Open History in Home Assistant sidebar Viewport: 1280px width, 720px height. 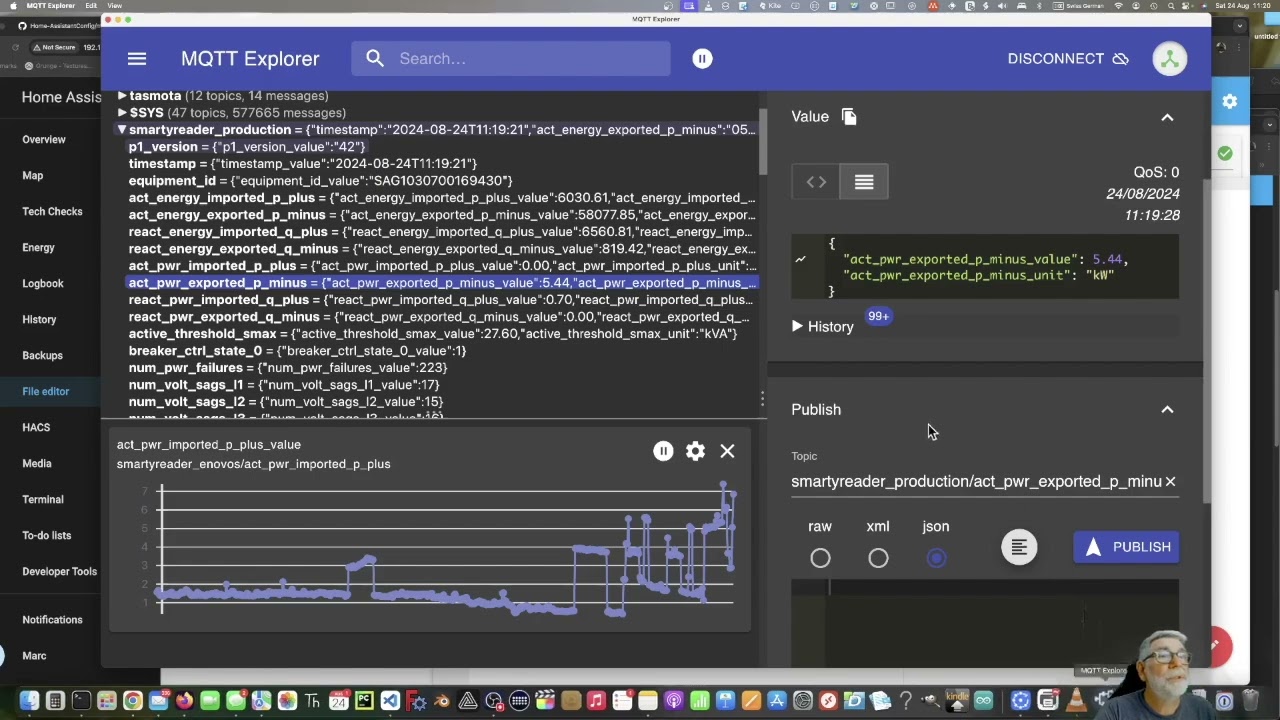tap(39, 320)
